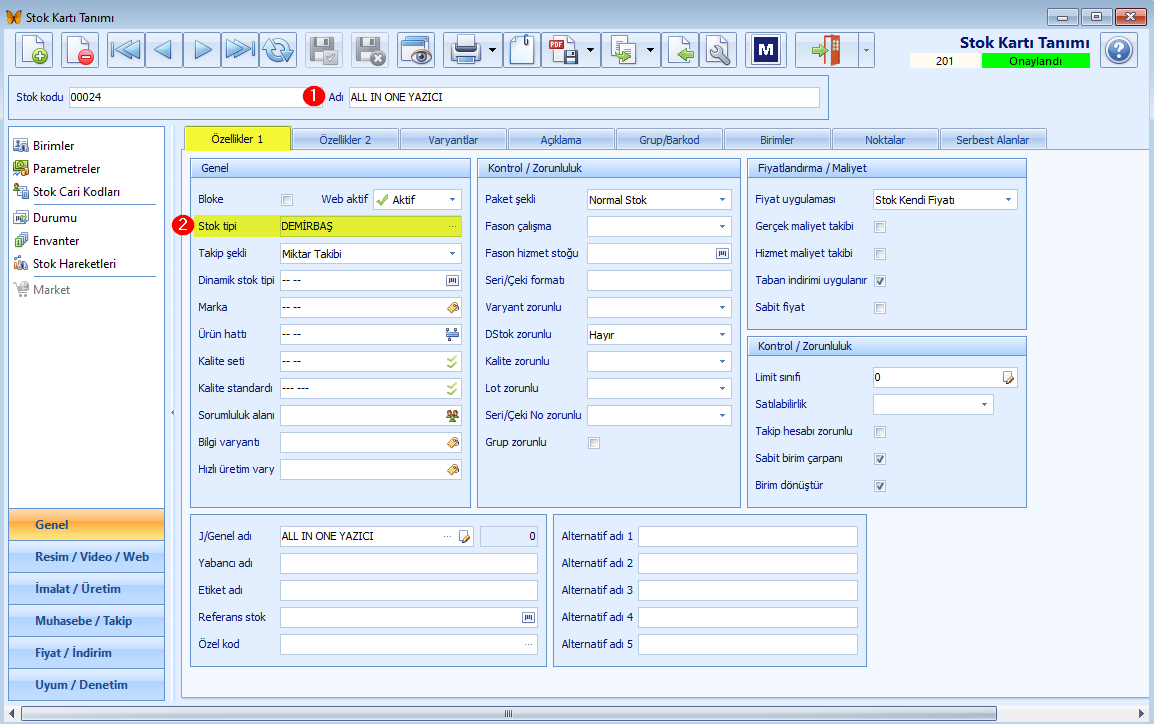Viewport: 1154px width, 724px height.
Task: Open the Fiyat uygulaması dropdown
Action: click(1008, 200)
